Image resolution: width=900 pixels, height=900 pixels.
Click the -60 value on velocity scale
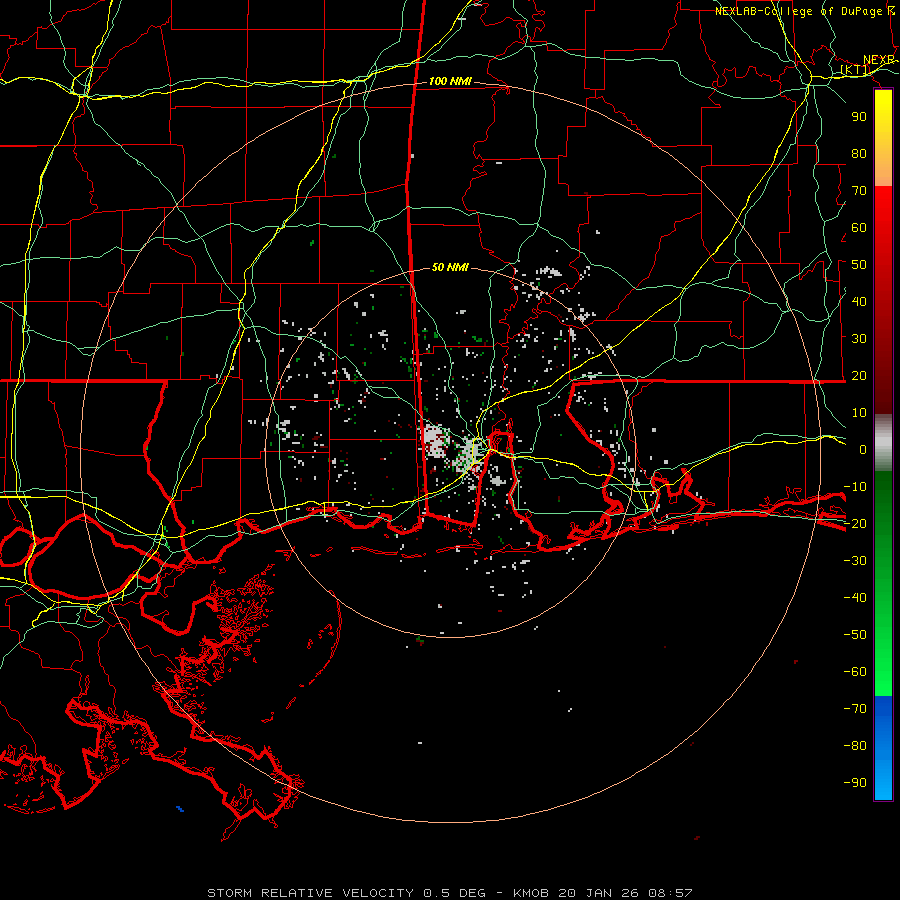click(855, 672)
